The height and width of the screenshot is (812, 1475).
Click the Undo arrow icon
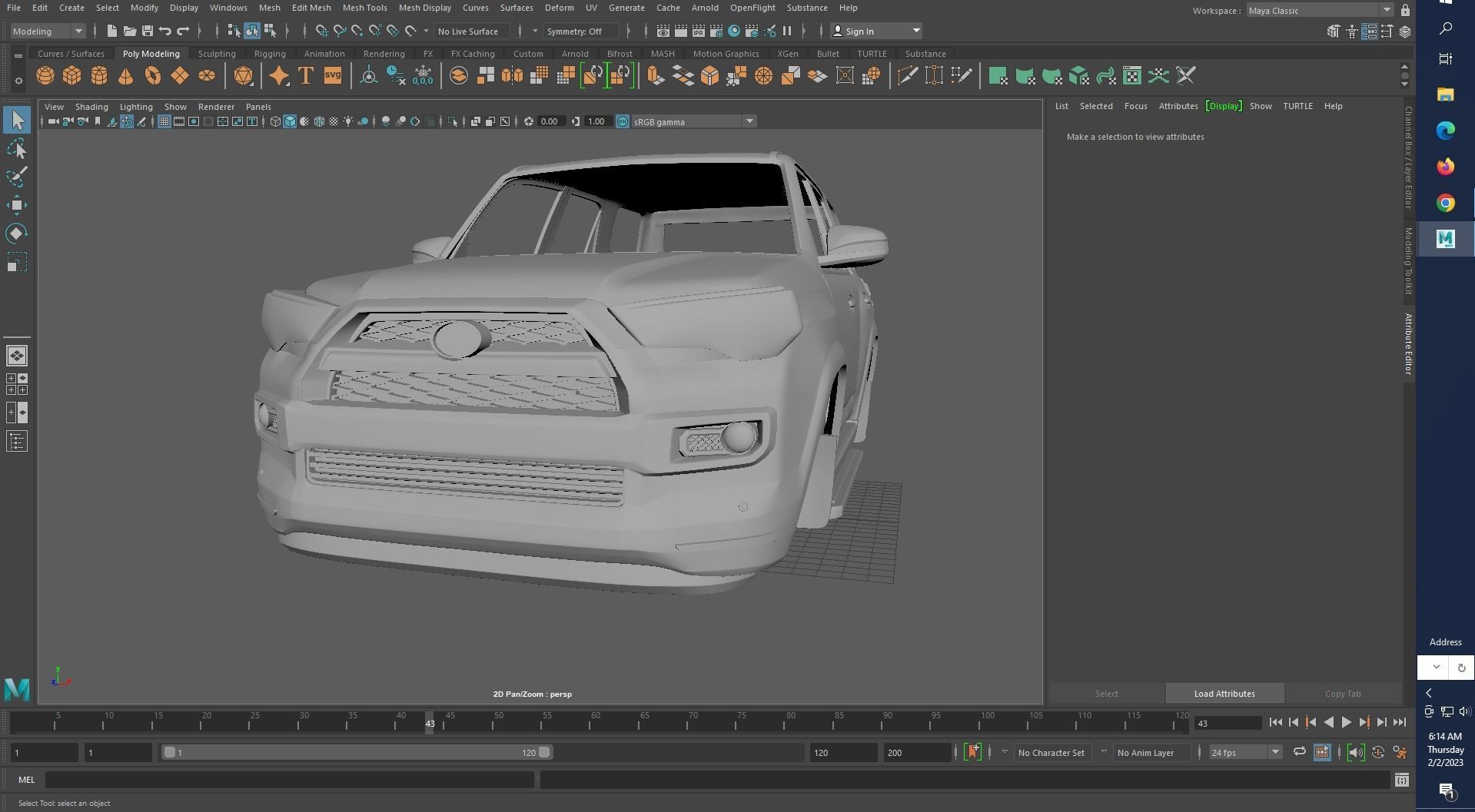165,31
